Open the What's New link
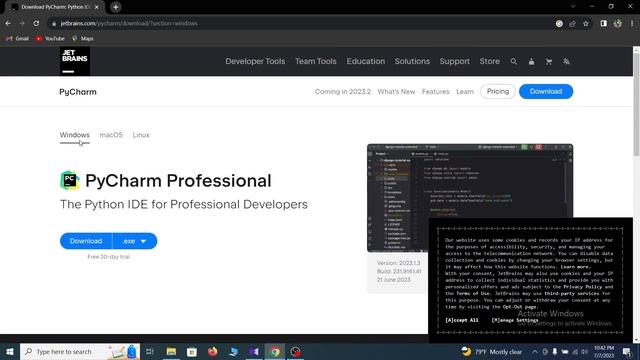Image resolution: width=640 pixels, height=360 pixels. click(x=396, y=91)
